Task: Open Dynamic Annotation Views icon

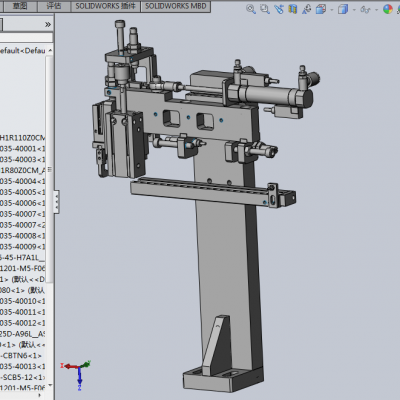Action: click(x=306, y=9)
